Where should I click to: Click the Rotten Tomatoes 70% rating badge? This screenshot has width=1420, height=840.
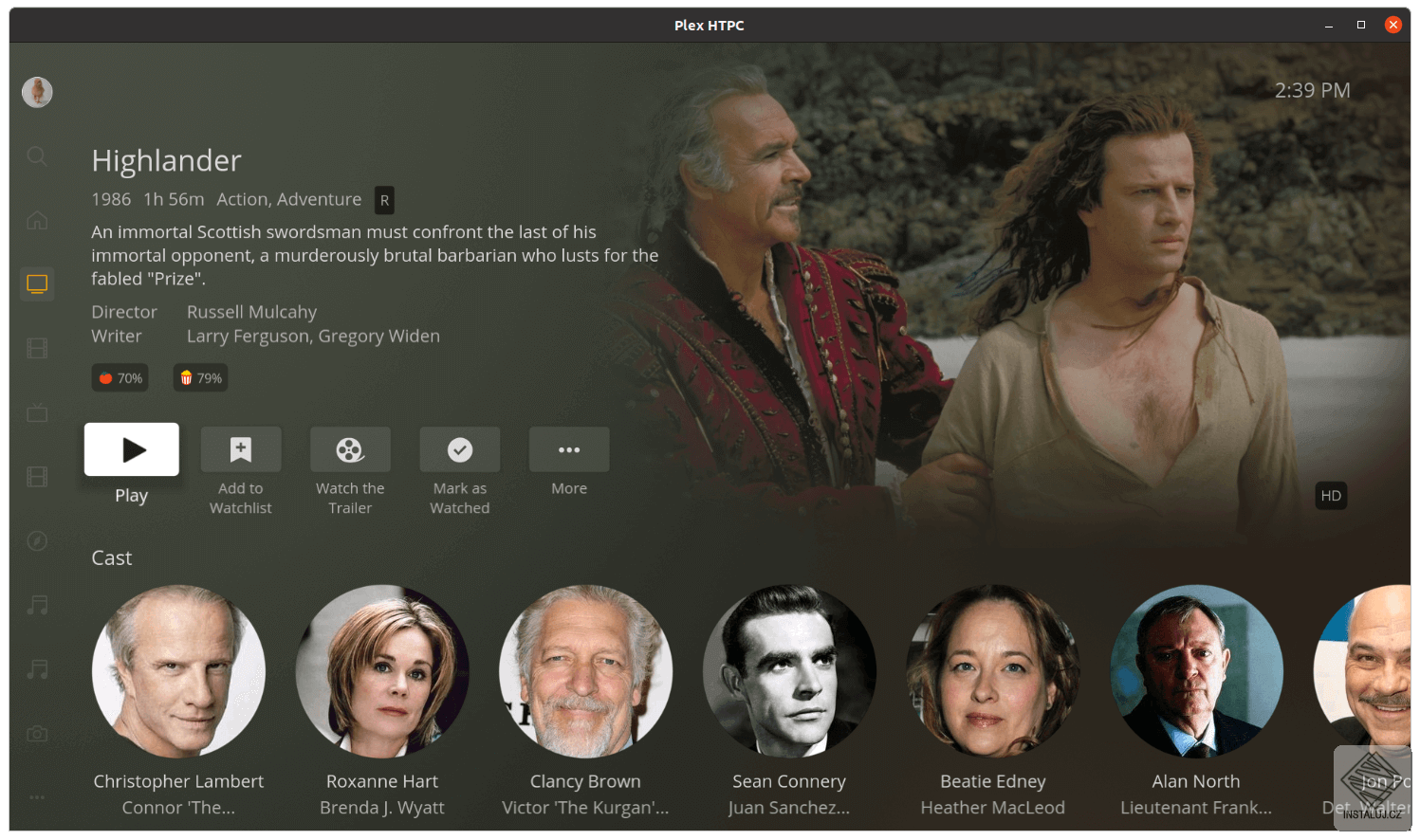tap(120, 377)
